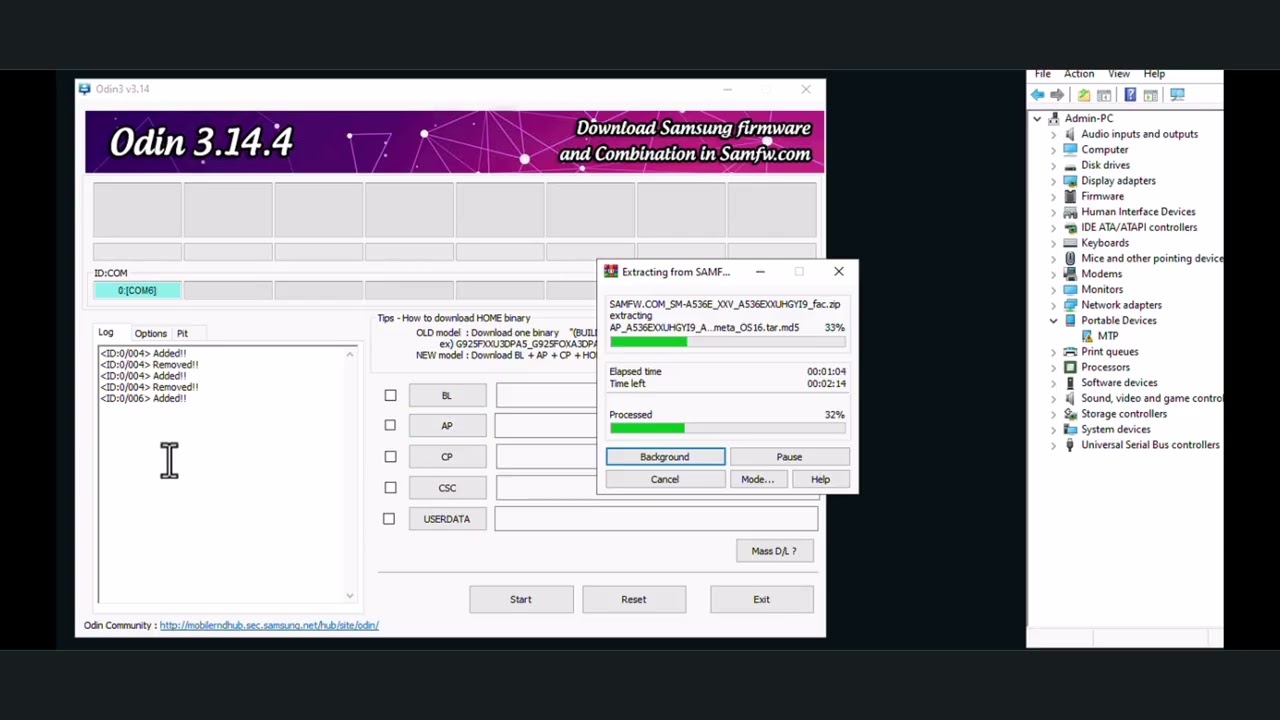The image size is (1280, 720).
Task: Select the Human Interface Devices icon
Action: 1070,212
